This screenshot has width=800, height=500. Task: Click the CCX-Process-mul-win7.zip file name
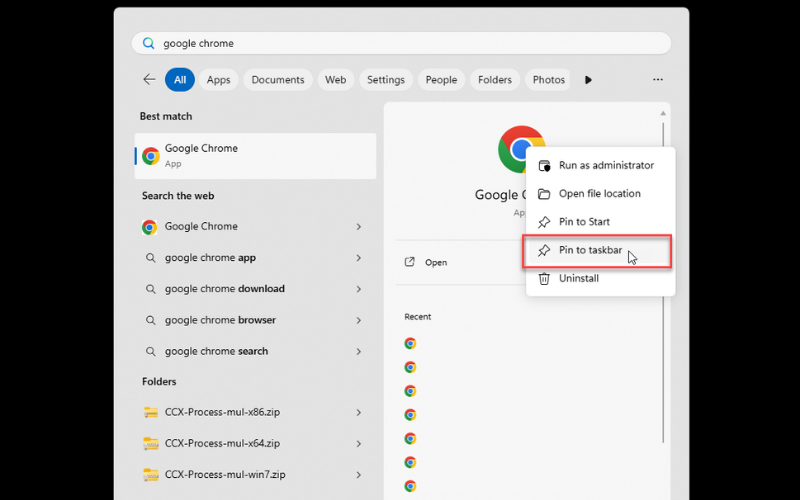click(x=225, y=474)
